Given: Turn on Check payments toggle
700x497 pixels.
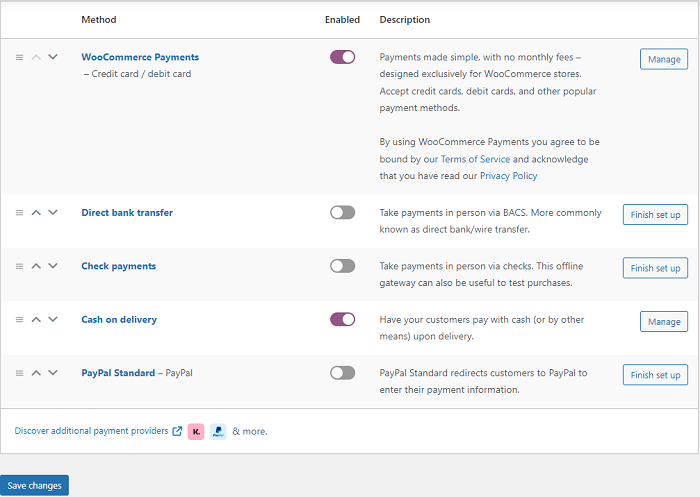Looking at the screenshot, I should click(342, 266).
